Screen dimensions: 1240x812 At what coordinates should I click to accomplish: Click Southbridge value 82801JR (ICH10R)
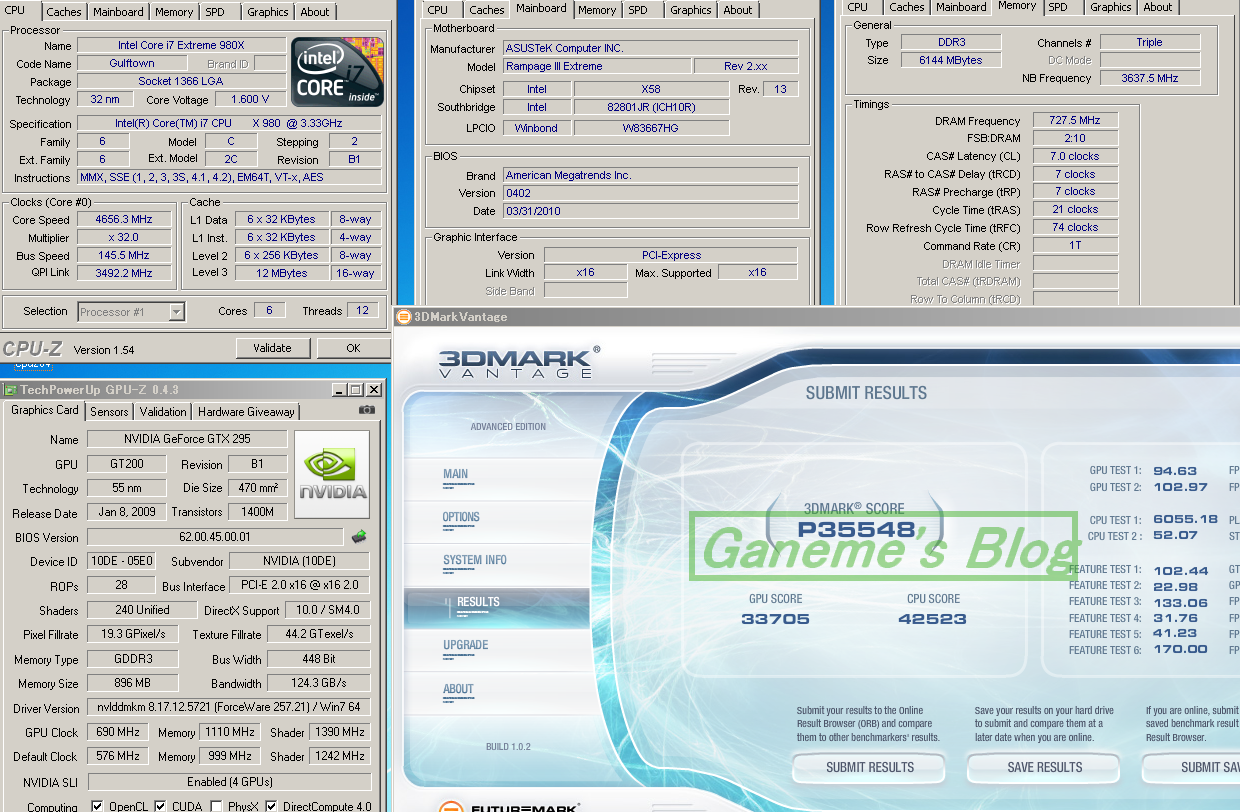click(x=651, y=107)
